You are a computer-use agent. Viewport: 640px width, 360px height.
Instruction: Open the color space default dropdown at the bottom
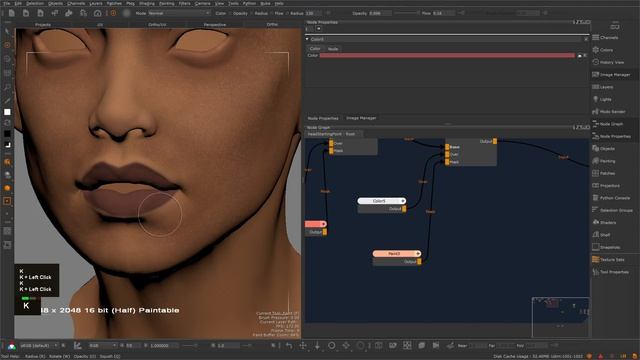pyautogui.click(x=39, y=345)
